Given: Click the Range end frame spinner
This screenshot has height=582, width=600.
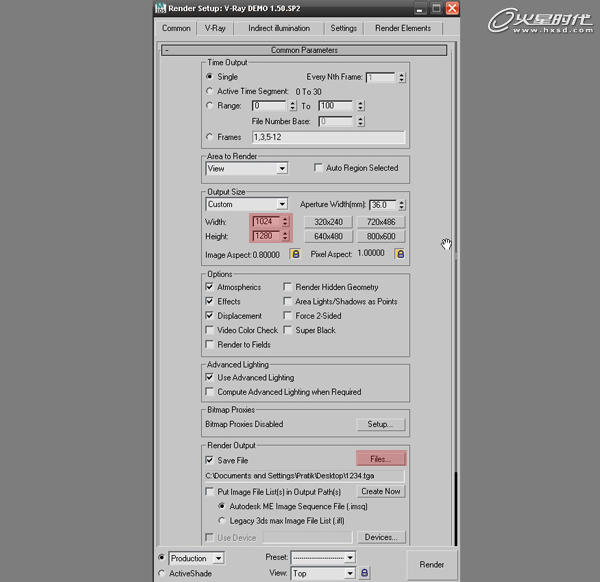Looking at the screenshot, I should click(360, 106).
